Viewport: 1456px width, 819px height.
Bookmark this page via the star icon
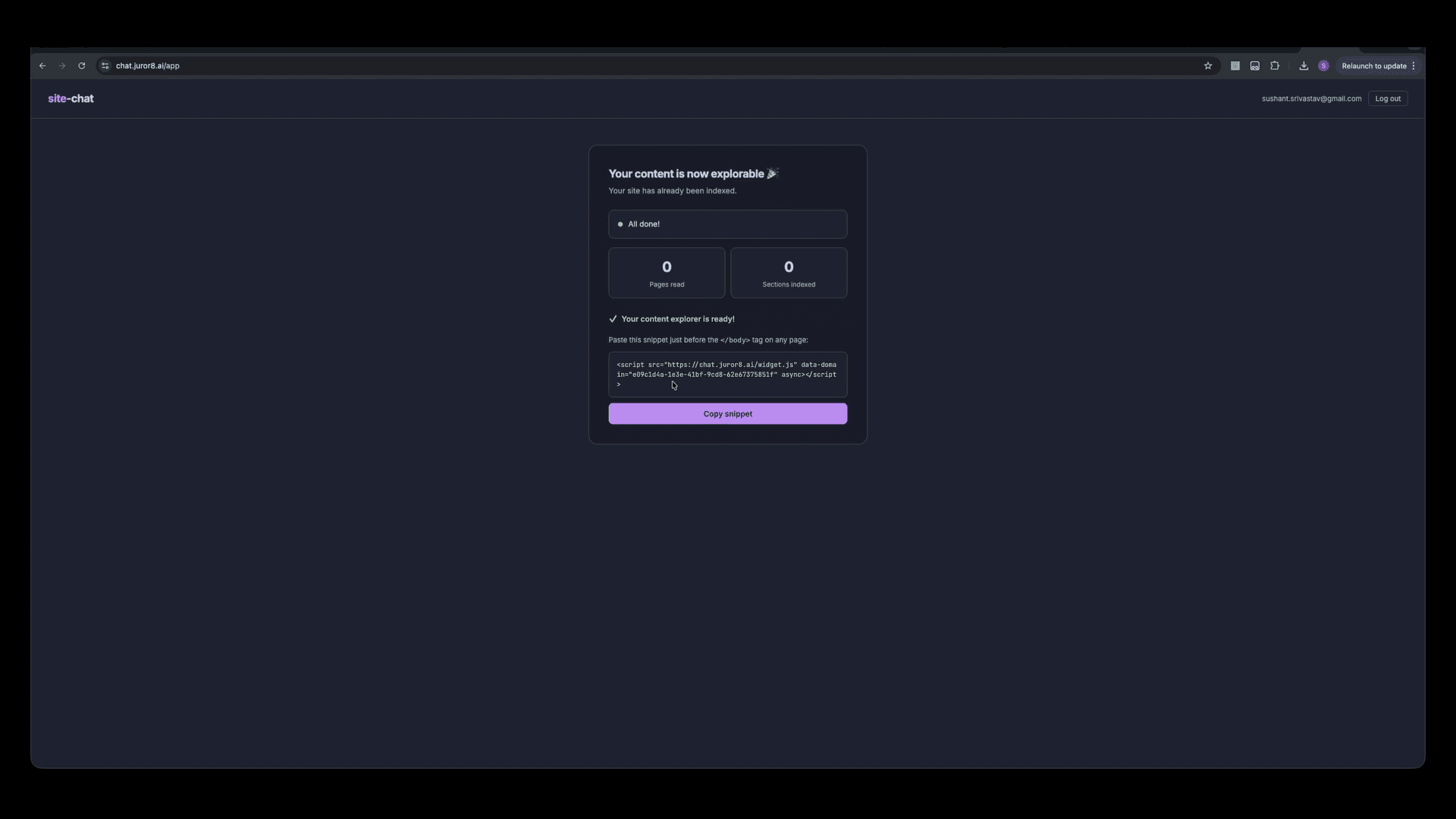coord(1208,66)
